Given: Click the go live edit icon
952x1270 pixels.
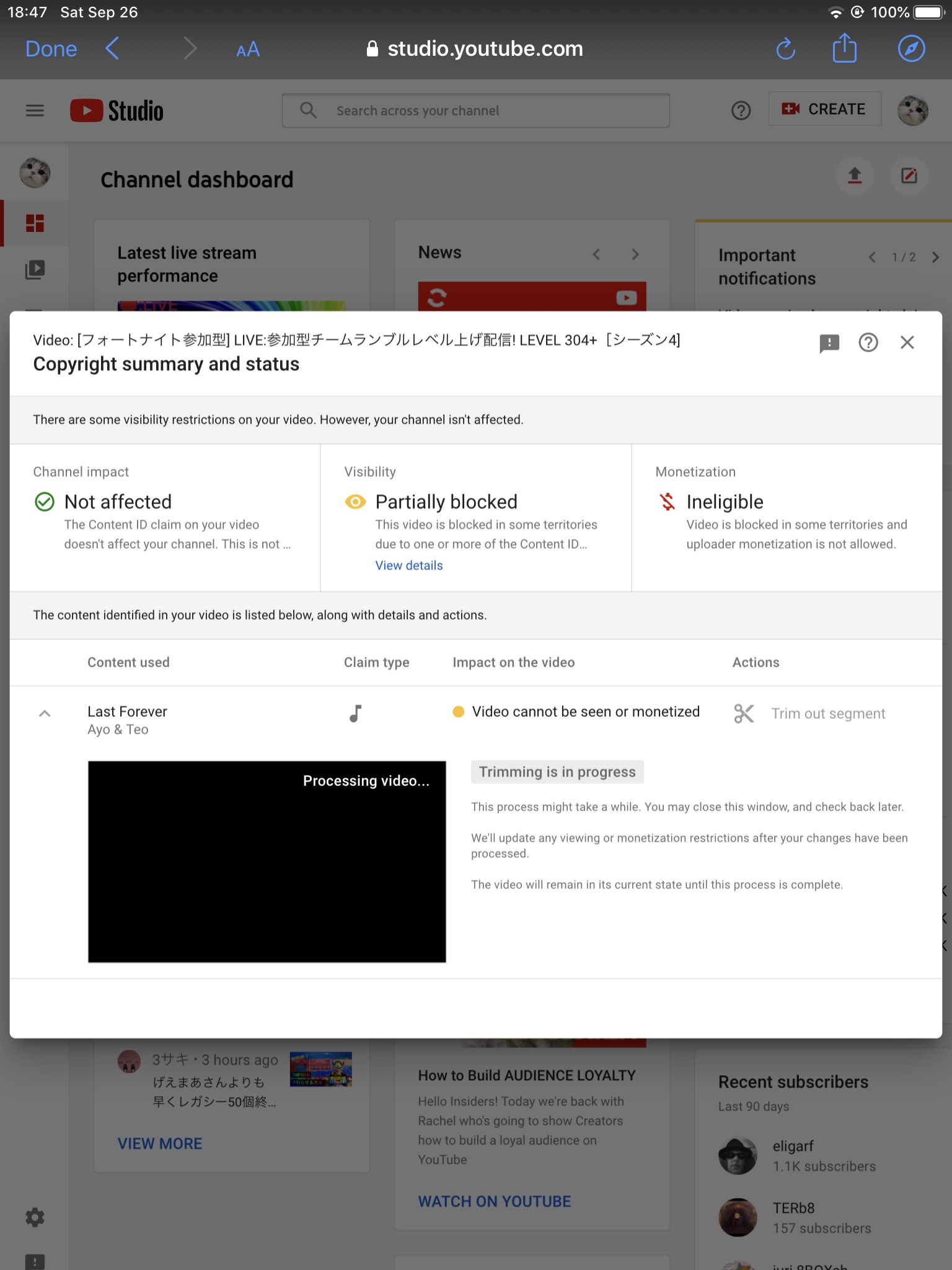Looking at the screenshot, I should [x=909, y=176].
